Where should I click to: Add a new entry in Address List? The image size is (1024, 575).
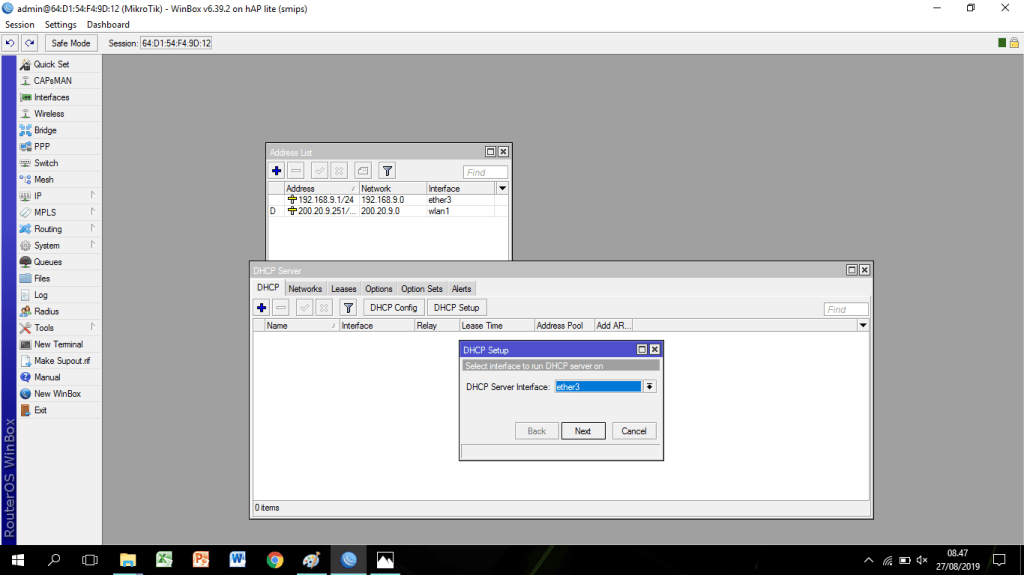[x=277, y=171]
